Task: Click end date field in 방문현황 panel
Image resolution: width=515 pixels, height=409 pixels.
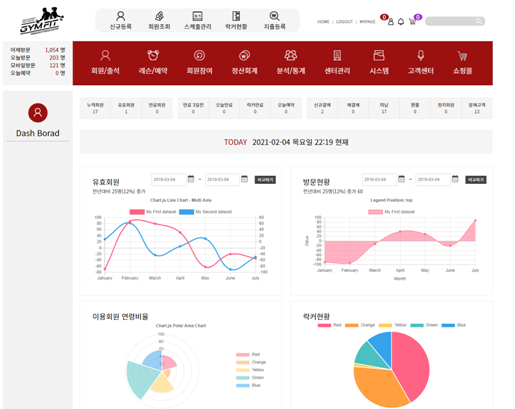Action: click(x=433, y=179)
